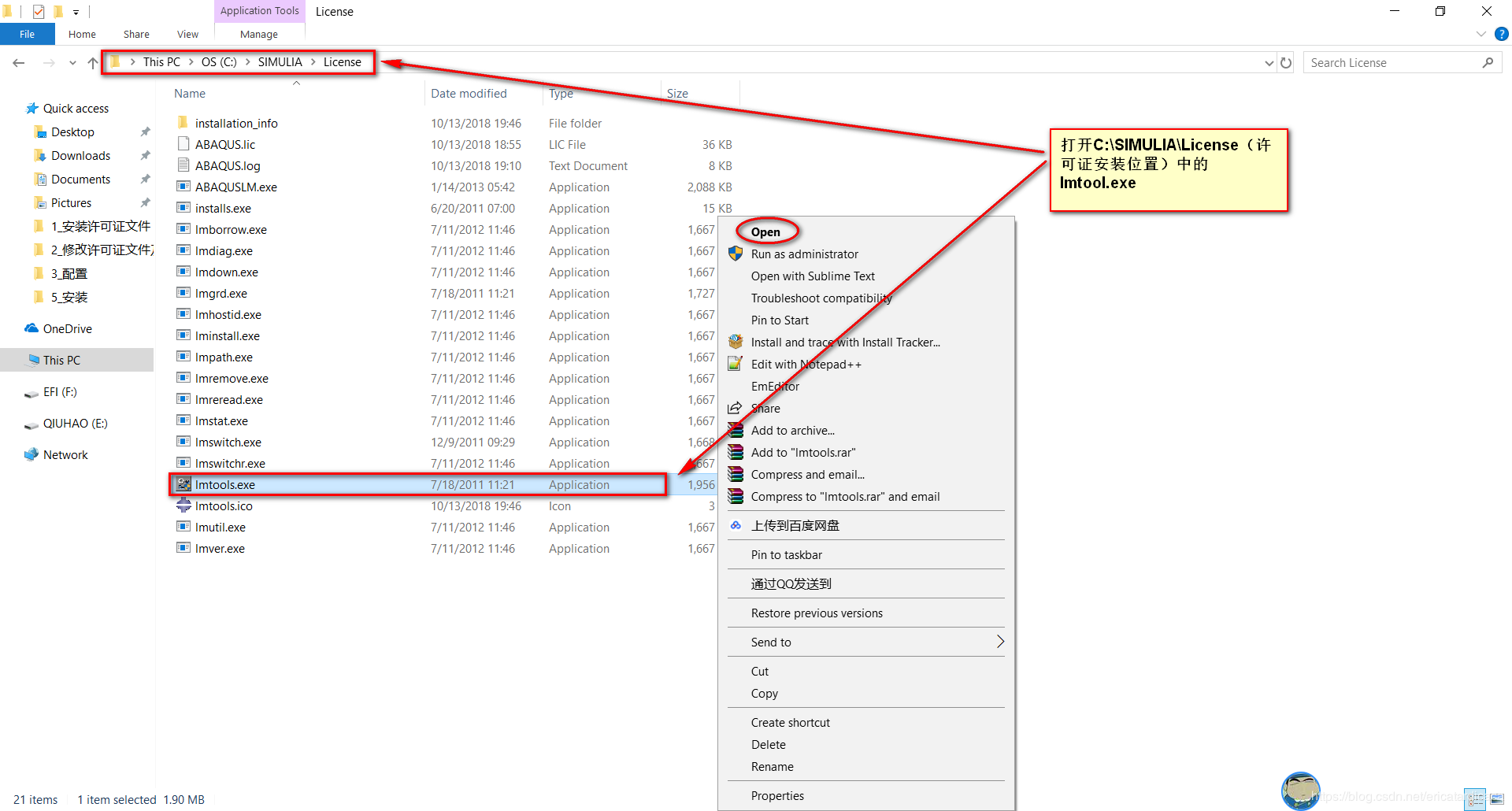Click the ABAQUSLM.exe application icon
The image size is (1512, 811).
[183, 187]
